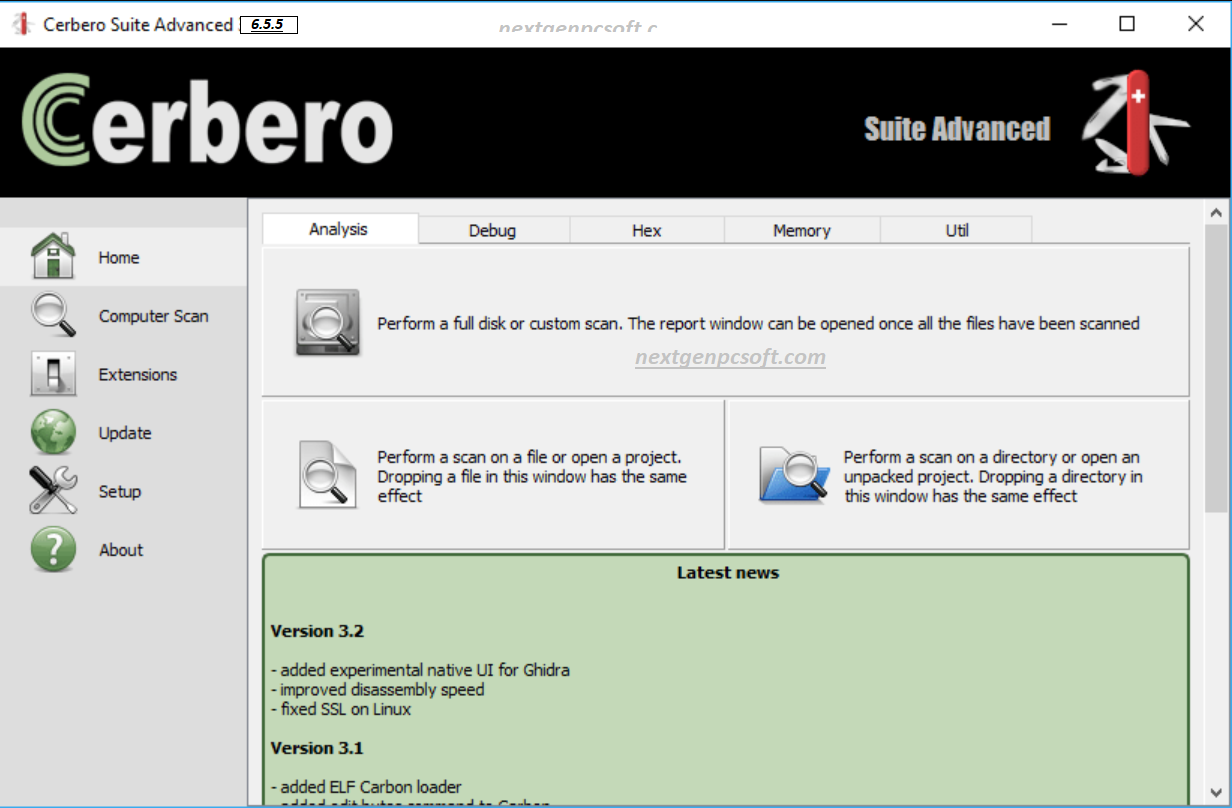This screenshot has height=808, width=1232.
Task: Switch to the Debug tab
Action: [493, 230]
